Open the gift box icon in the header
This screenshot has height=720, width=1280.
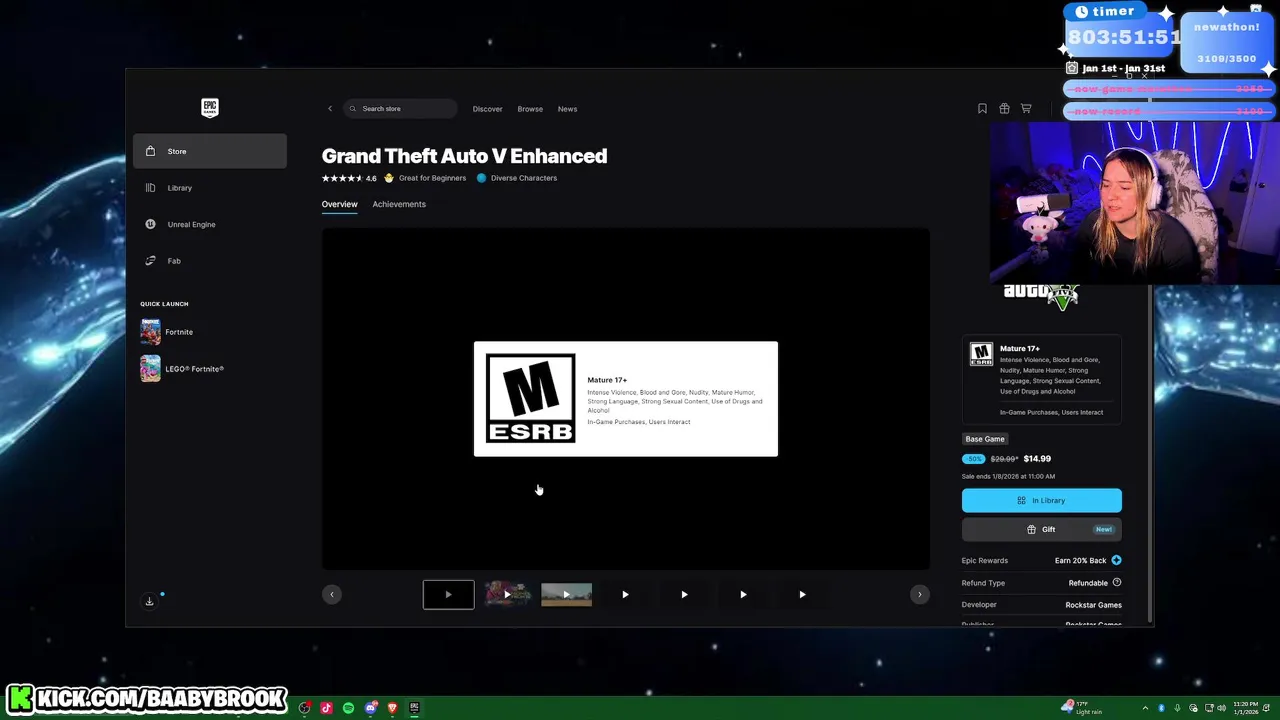pyautogui.click(x=1004, y=109)
